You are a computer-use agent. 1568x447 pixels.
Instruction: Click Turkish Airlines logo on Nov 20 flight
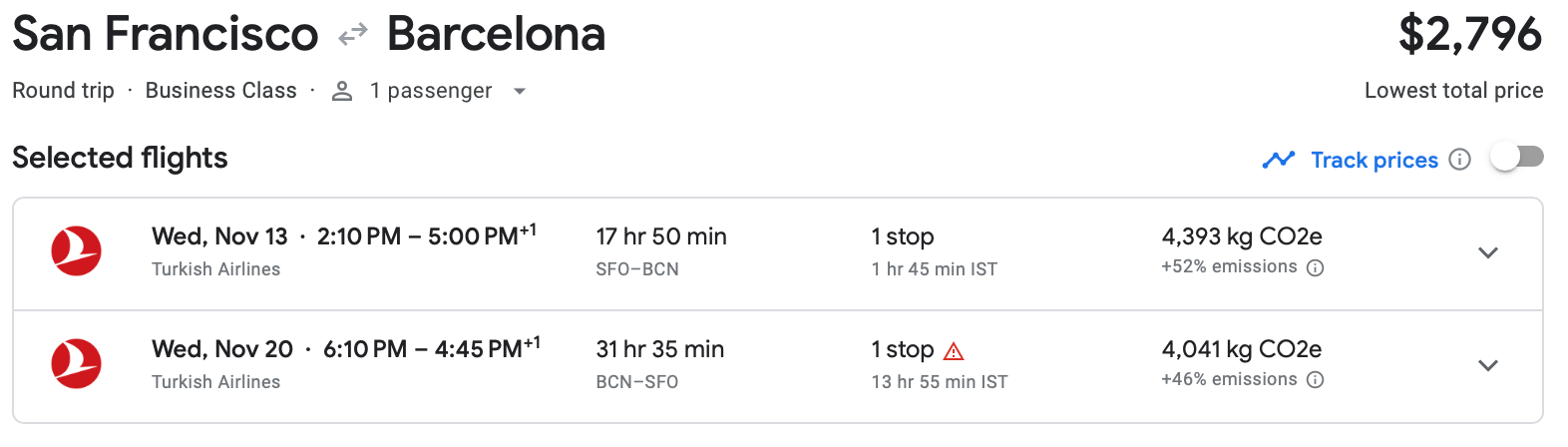[x=77, y=364]
